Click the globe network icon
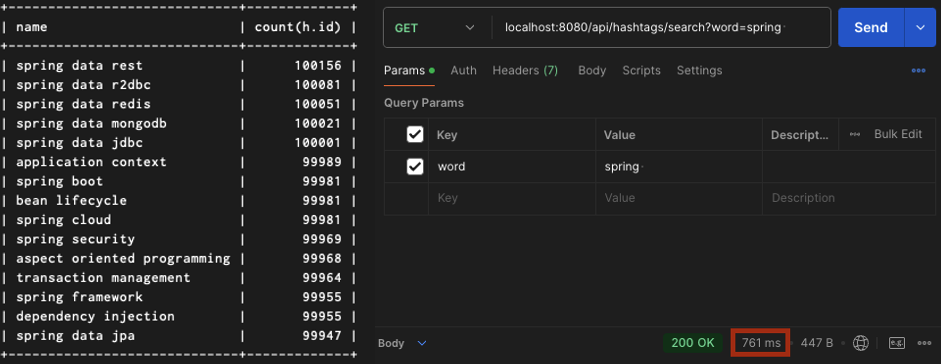The height and width of the screenshot is (364, 941). coord(861,343)
